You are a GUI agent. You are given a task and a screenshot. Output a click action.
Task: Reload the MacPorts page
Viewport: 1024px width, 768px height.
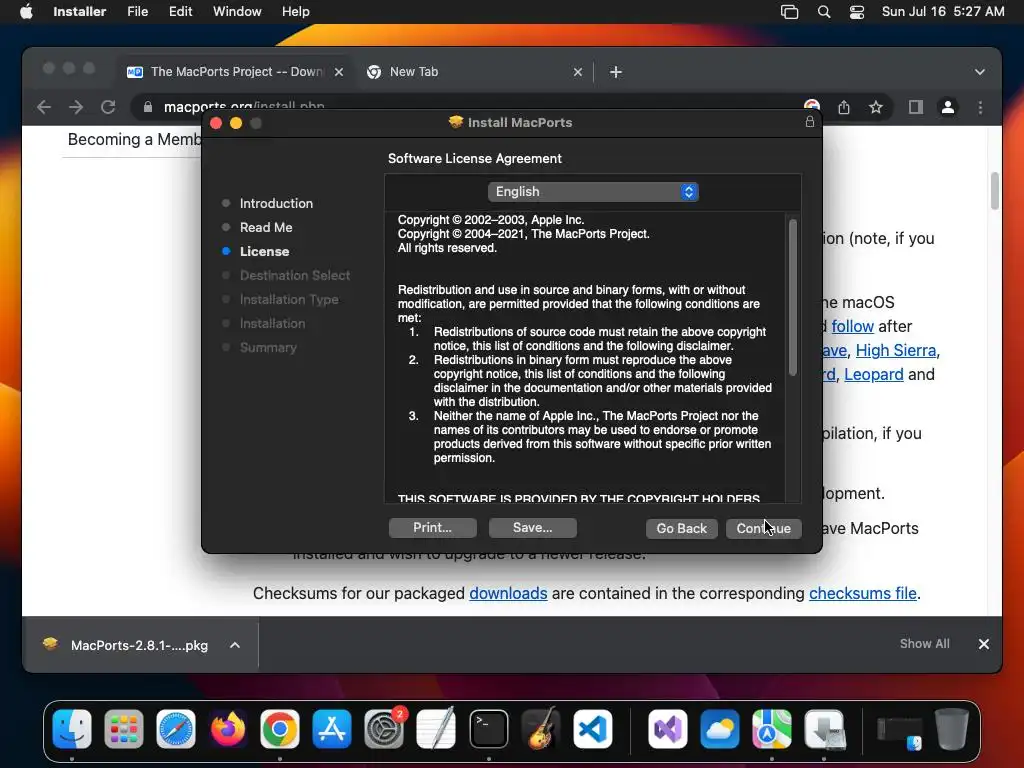108,107
